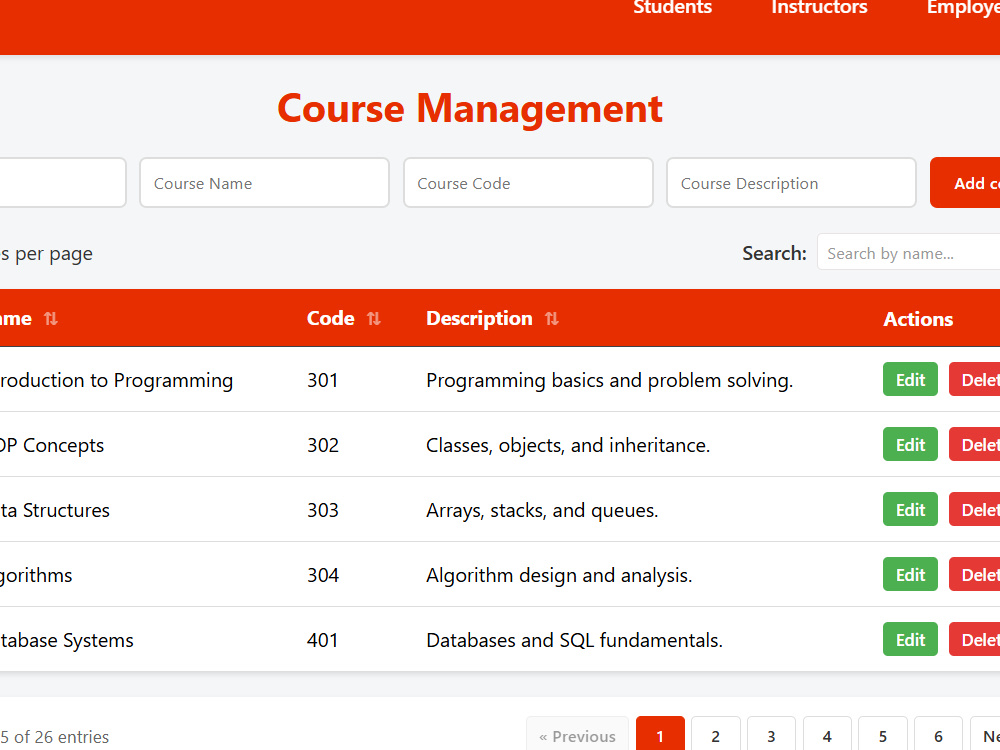Delete the course with code 303
The width and height of the screenshot is (1000, 750).
pyautogui.click(x=974, y=510)
